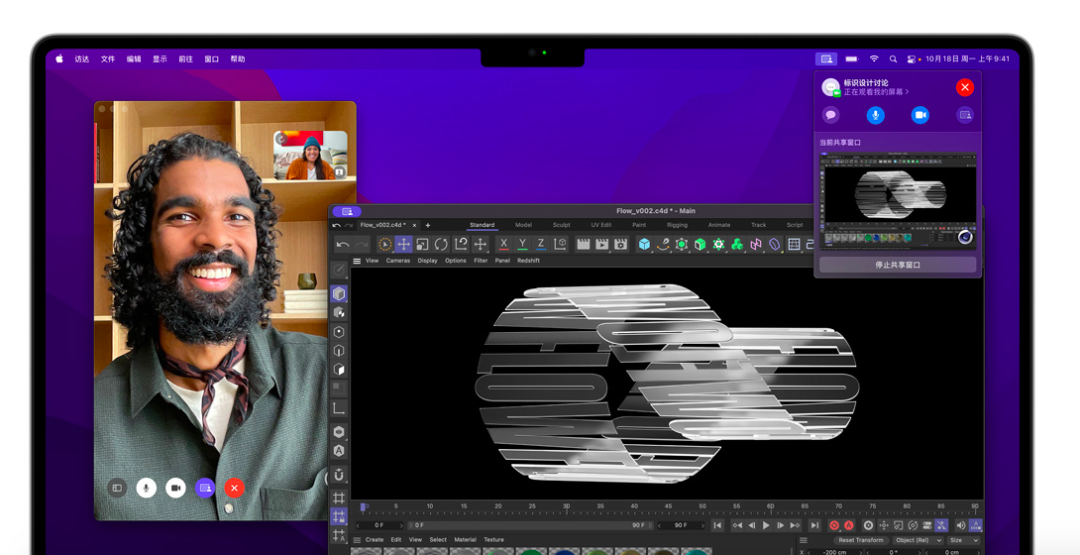Toggle Y axis lock
This screenshot has width=1080, height=555.
(522, 244)
